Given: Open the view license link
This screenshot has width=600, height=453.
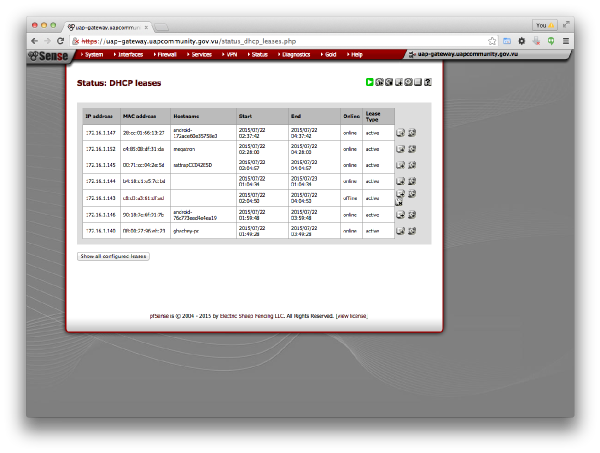Looking at the screenshot, I should (x=352, y=316).
